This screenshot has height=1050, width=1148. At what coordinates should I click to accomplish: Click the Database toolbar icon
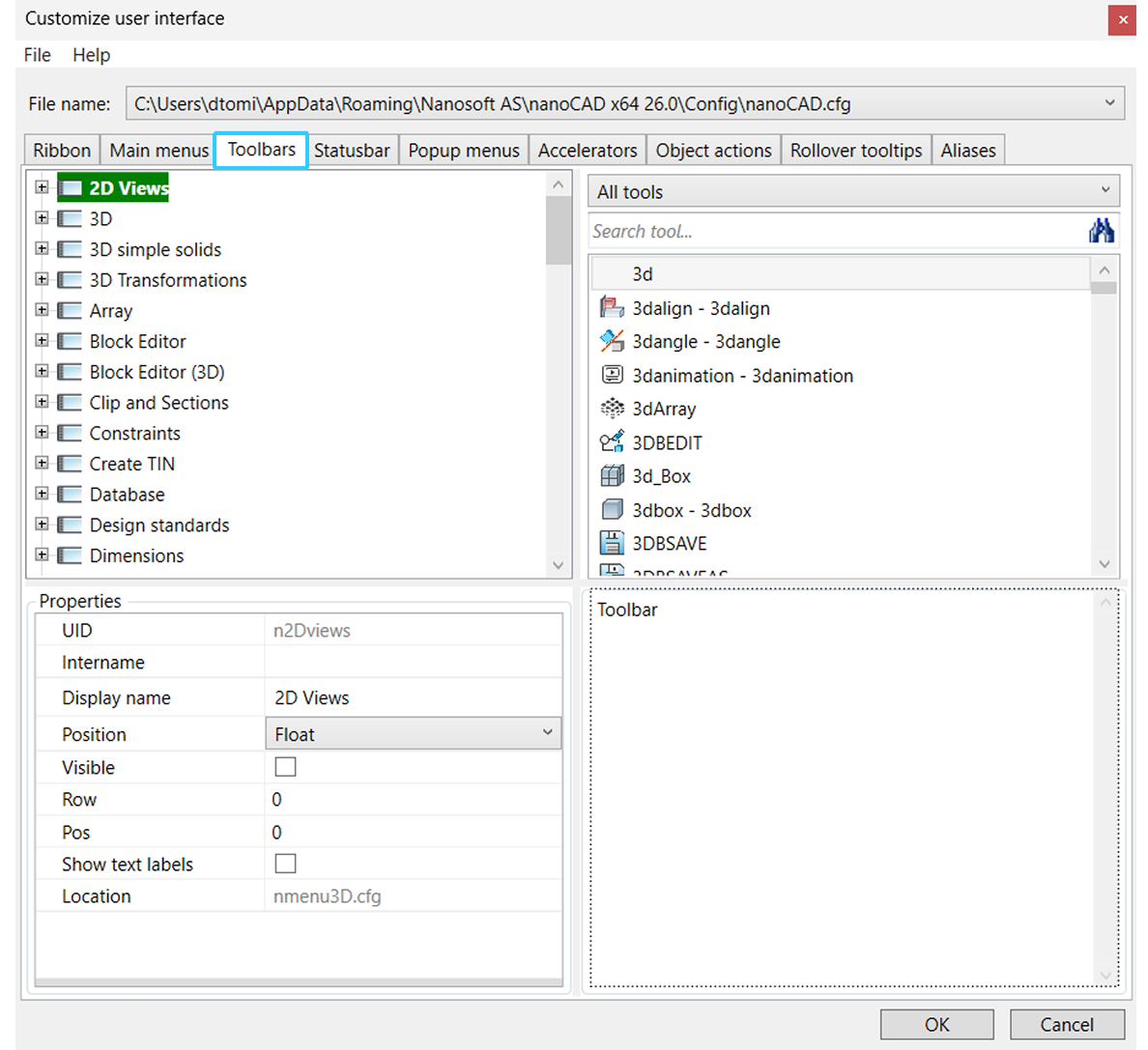(x=70, y=495)
